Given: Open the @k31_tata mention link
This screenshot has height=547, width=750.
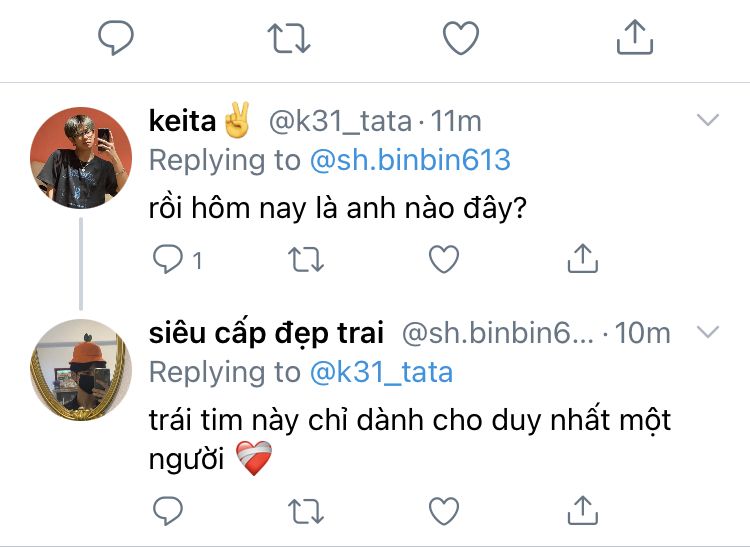Looking at the screenshot, I should [x=381, y=372].
